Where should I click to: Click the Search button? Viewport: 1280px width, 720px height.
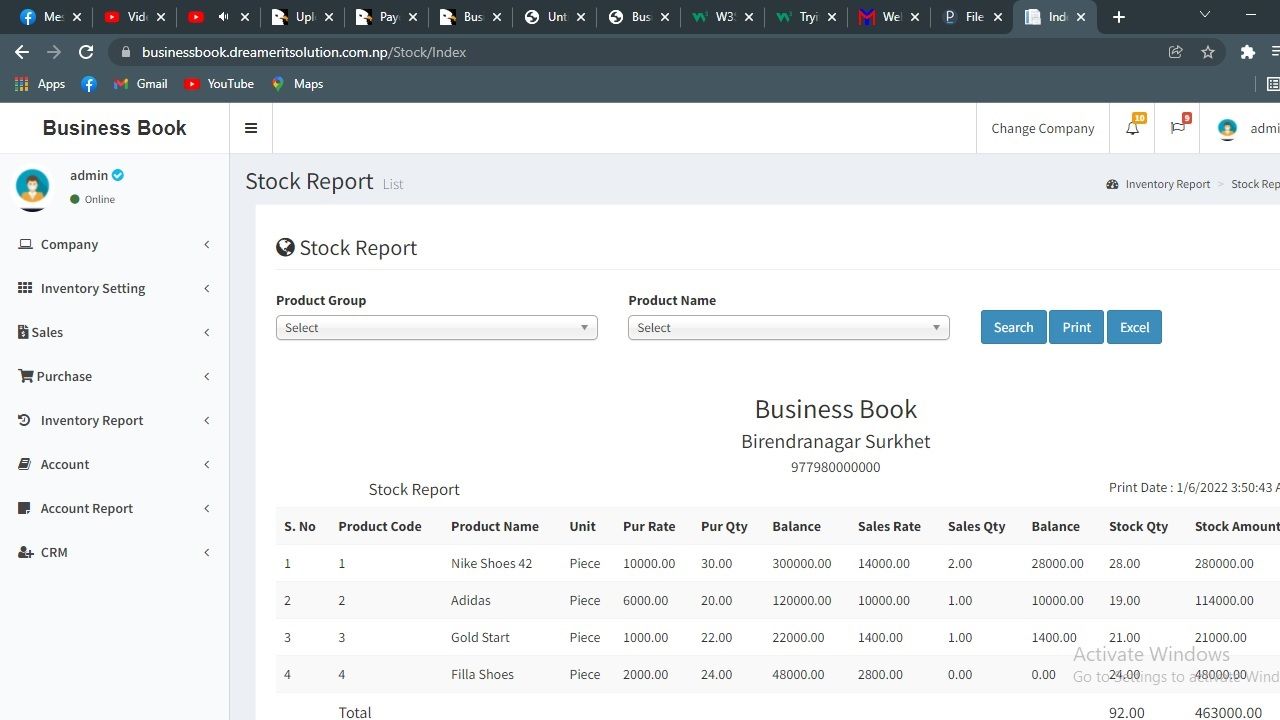click(x=1013, y=327)
